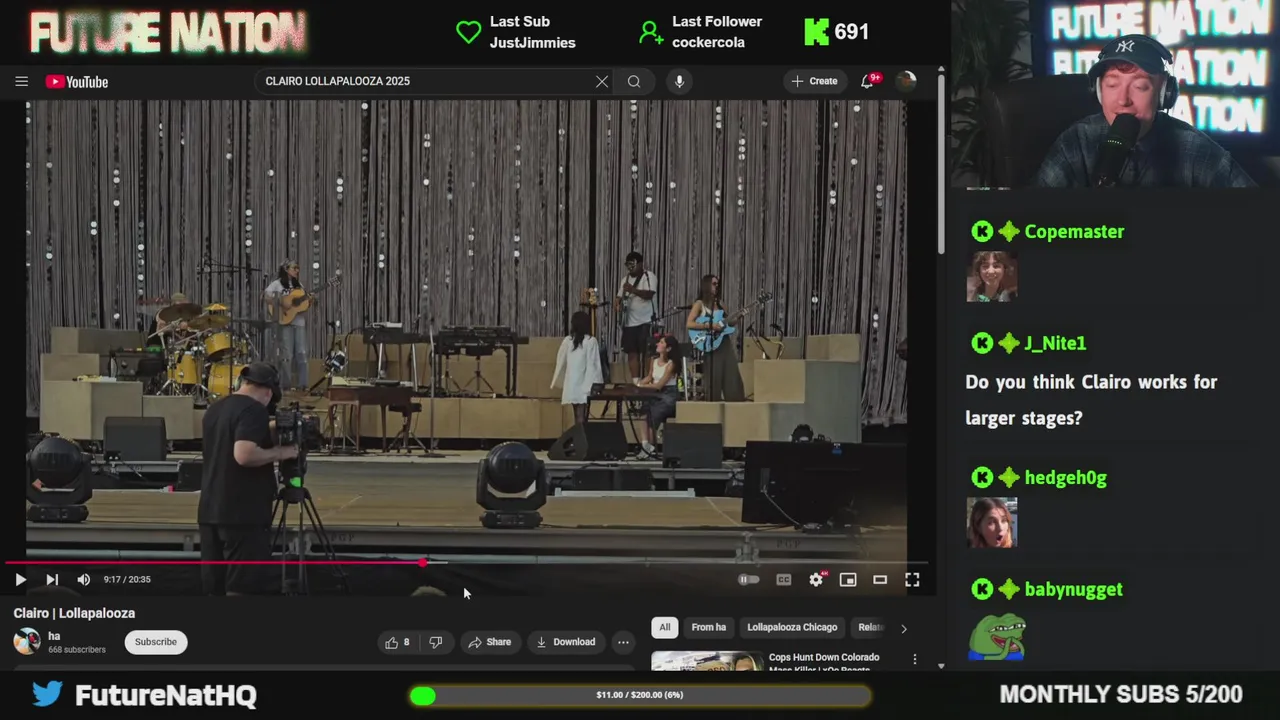Image resolution: width=1280 pixels, height=720 pixels.
Task: Open Cops Hunt Down Colorado video thumbnail
Action: pyautogui.click(x=707, y=661)
